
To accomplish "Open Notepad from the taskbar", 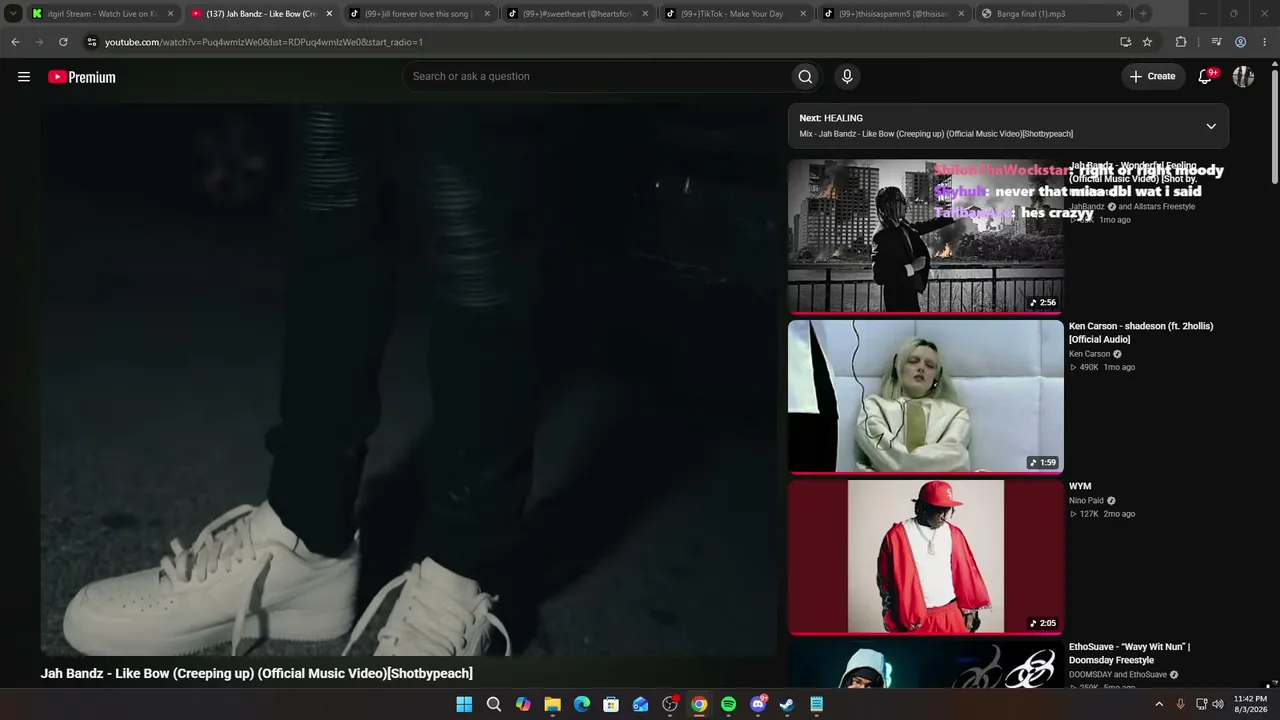I will (817, 704).
